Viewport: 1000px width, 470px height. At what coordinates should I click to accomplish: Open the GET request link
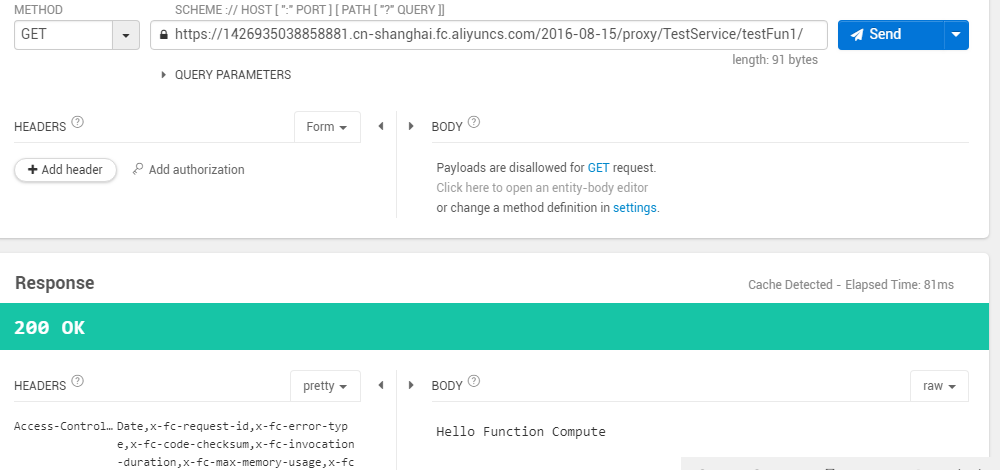pos(598,168)
